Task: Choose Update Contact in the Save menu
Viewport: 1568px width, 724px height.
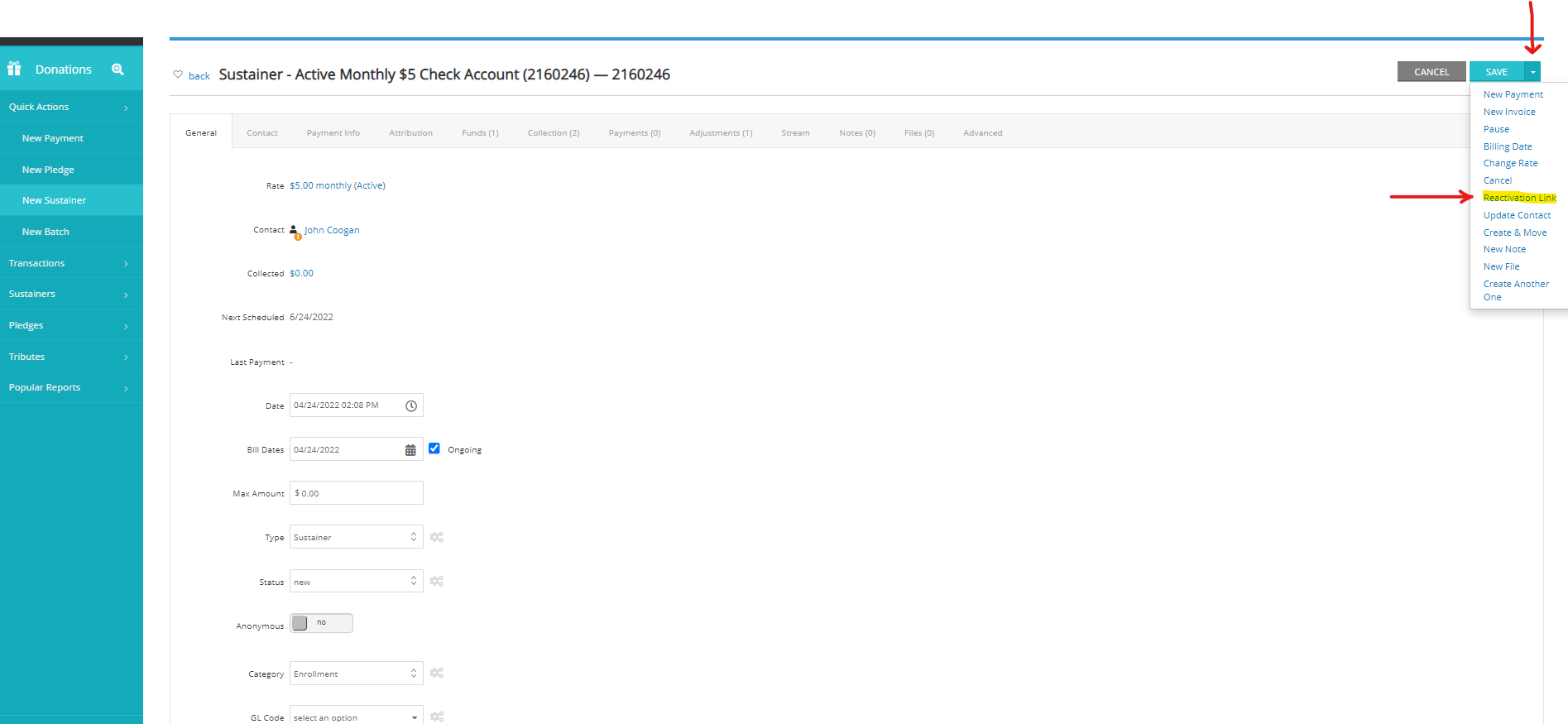Action: point(1517,215)
